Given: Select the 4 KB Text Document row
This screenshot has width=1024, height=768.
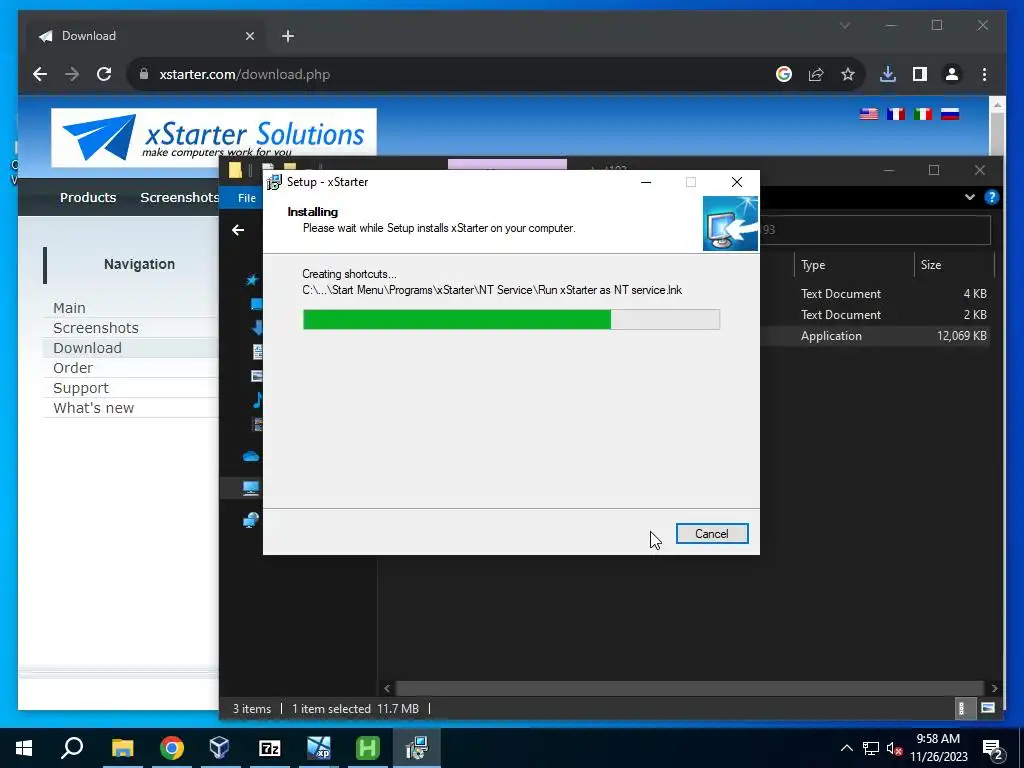Looking at the screenshot, I should (x=875, y=294).
